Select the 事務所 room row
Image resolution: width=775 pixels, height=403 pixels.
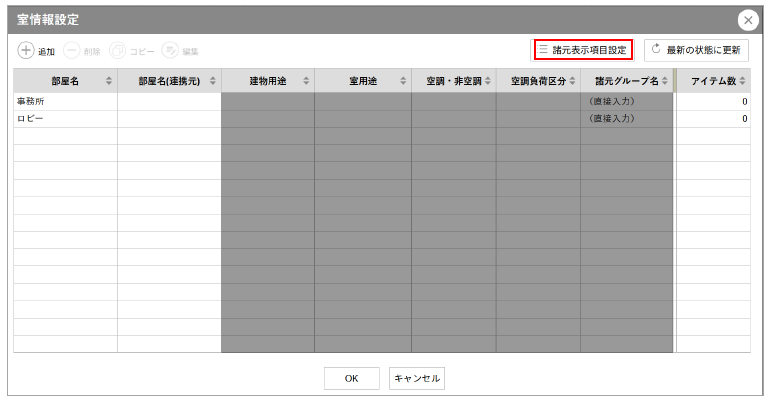(65, 101)
